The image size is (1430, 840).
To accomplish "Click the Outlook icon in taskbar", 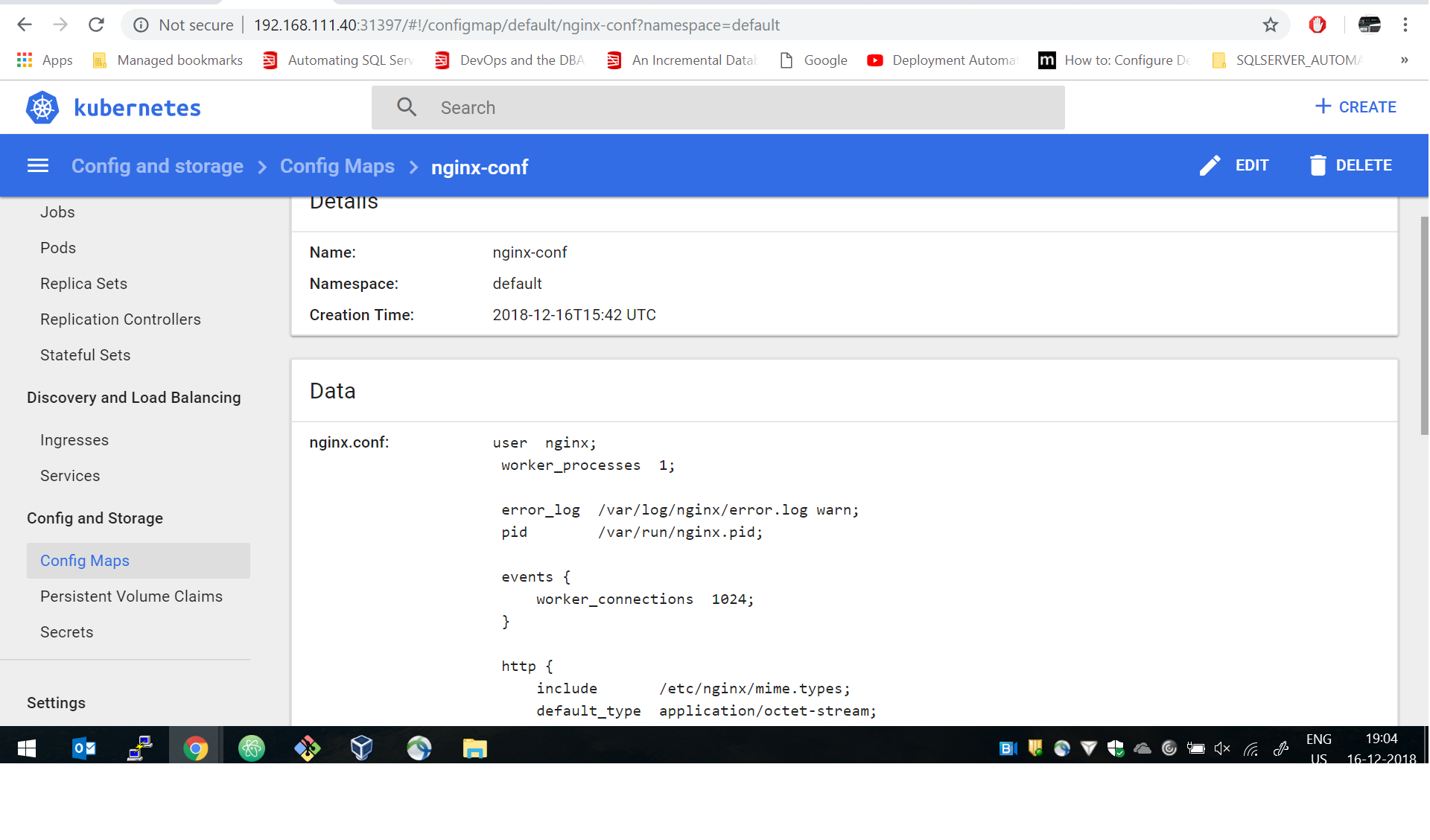I will (x=82, y=746).
